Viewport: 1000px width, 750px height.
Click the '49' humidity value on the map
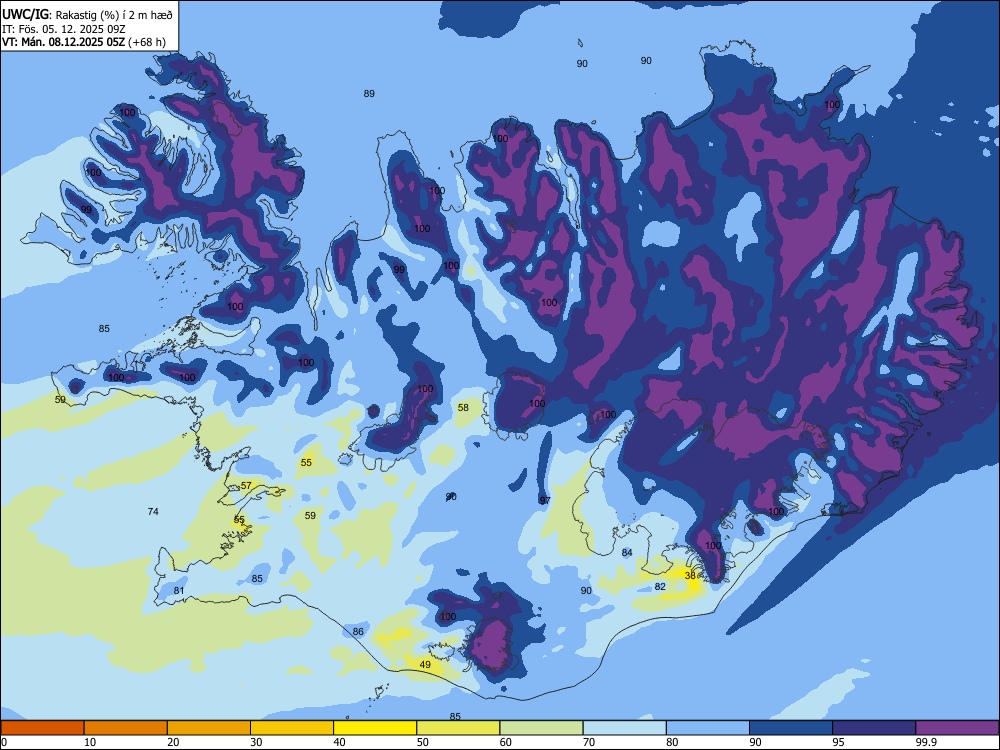(x=425, y=665)
